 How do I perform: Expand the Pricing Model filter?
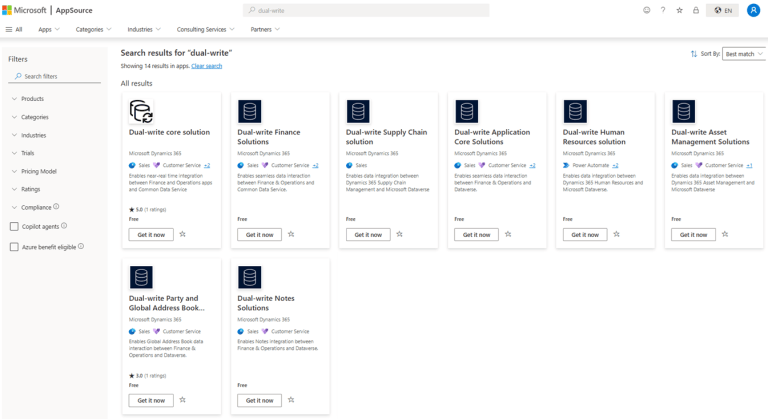point(33,171)
